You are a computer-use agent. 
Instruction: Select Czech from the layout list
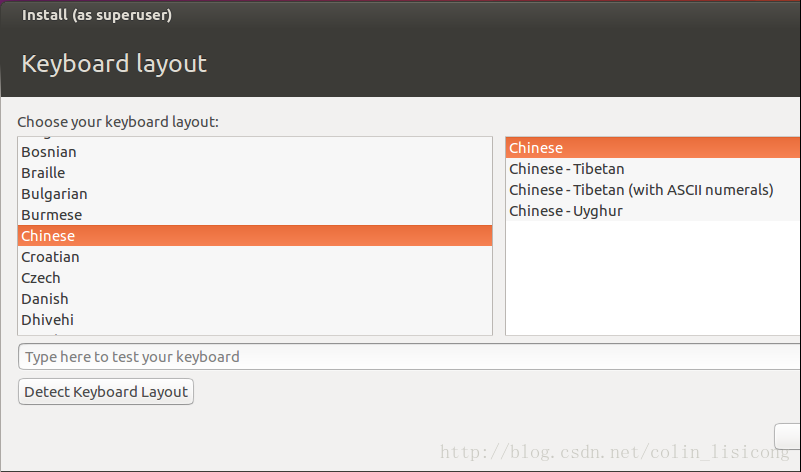point(41,278)
